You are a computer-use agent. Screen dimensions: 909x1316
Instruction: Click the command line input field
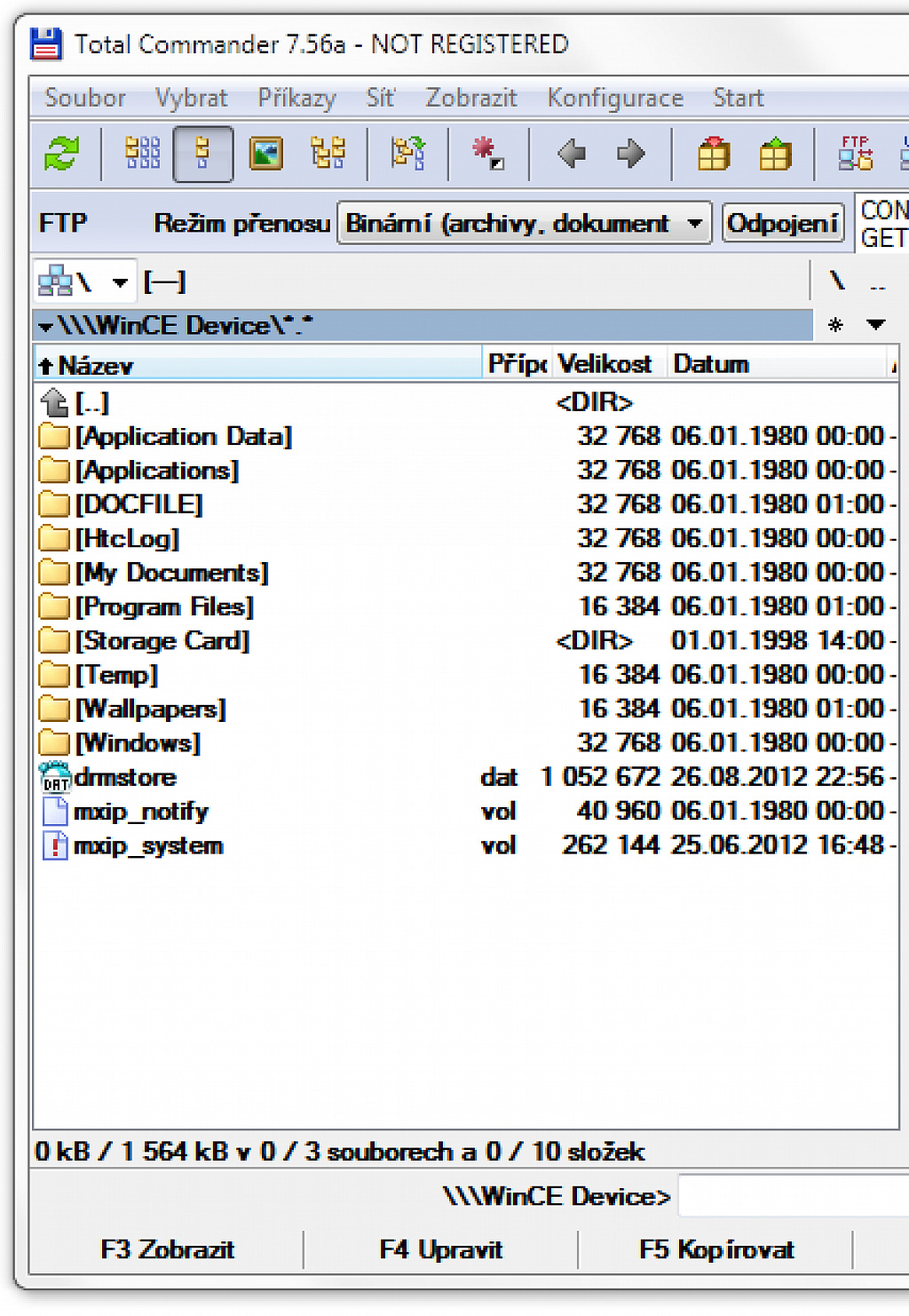(794, 1195)
